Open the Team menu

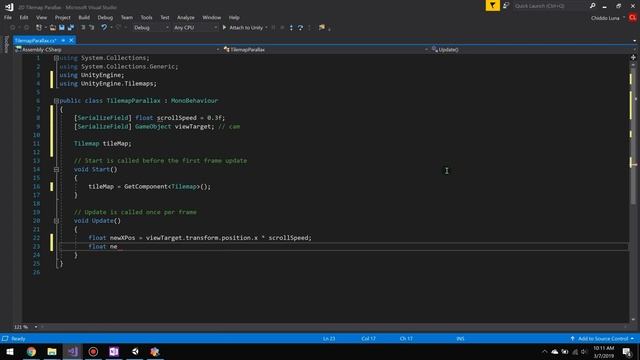click(127, 18)
